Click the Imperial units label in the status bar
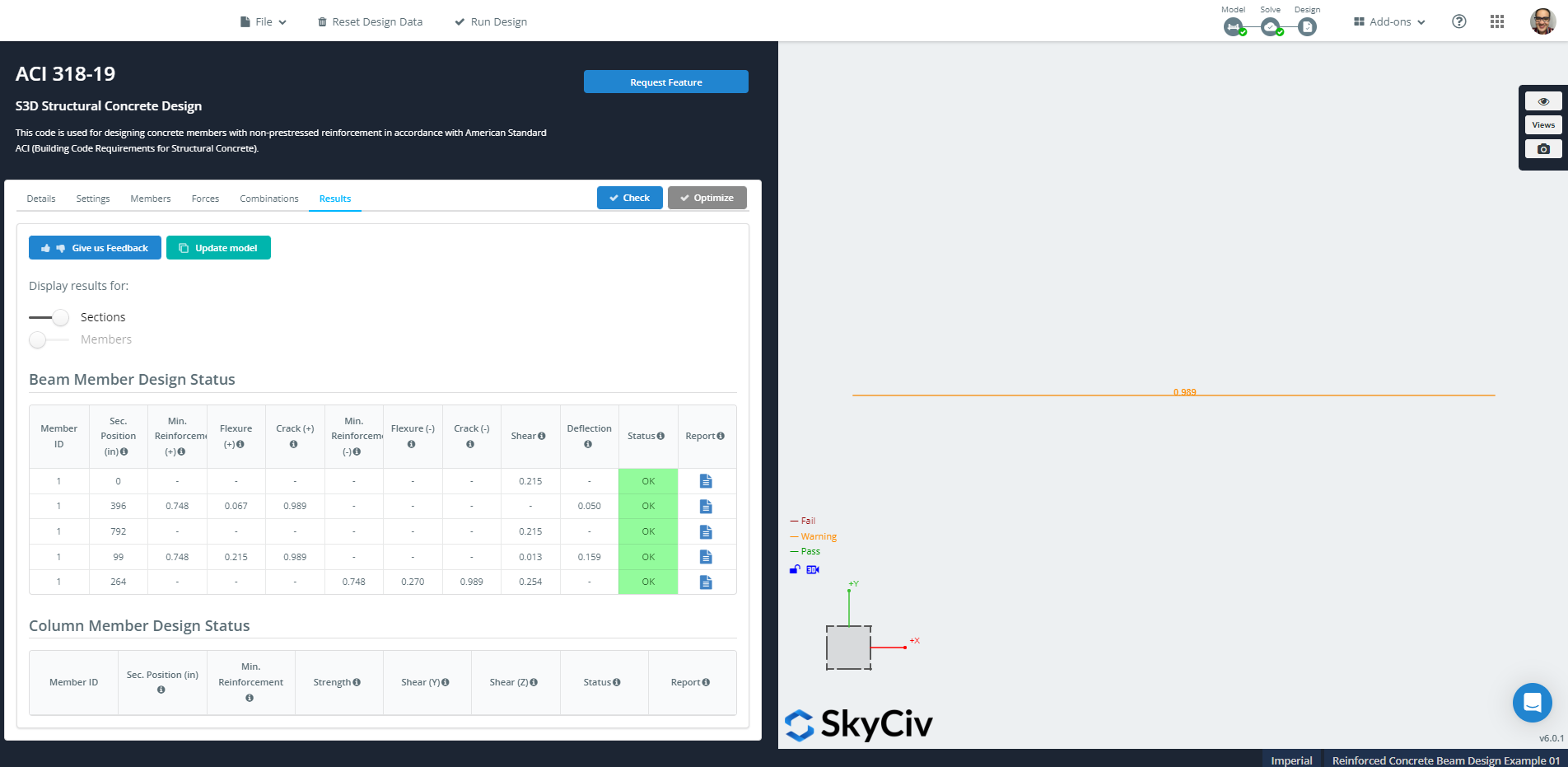 coord(1290,760)
